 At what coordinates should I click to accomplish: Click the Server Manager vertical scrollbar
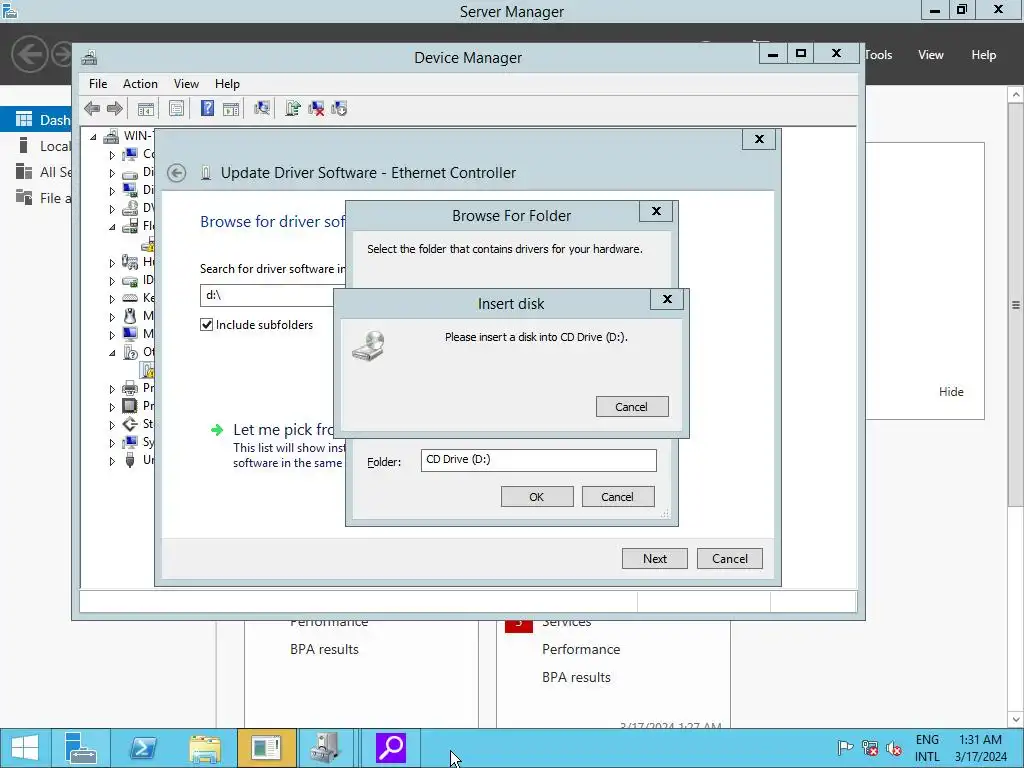[x=1016, y=304]
